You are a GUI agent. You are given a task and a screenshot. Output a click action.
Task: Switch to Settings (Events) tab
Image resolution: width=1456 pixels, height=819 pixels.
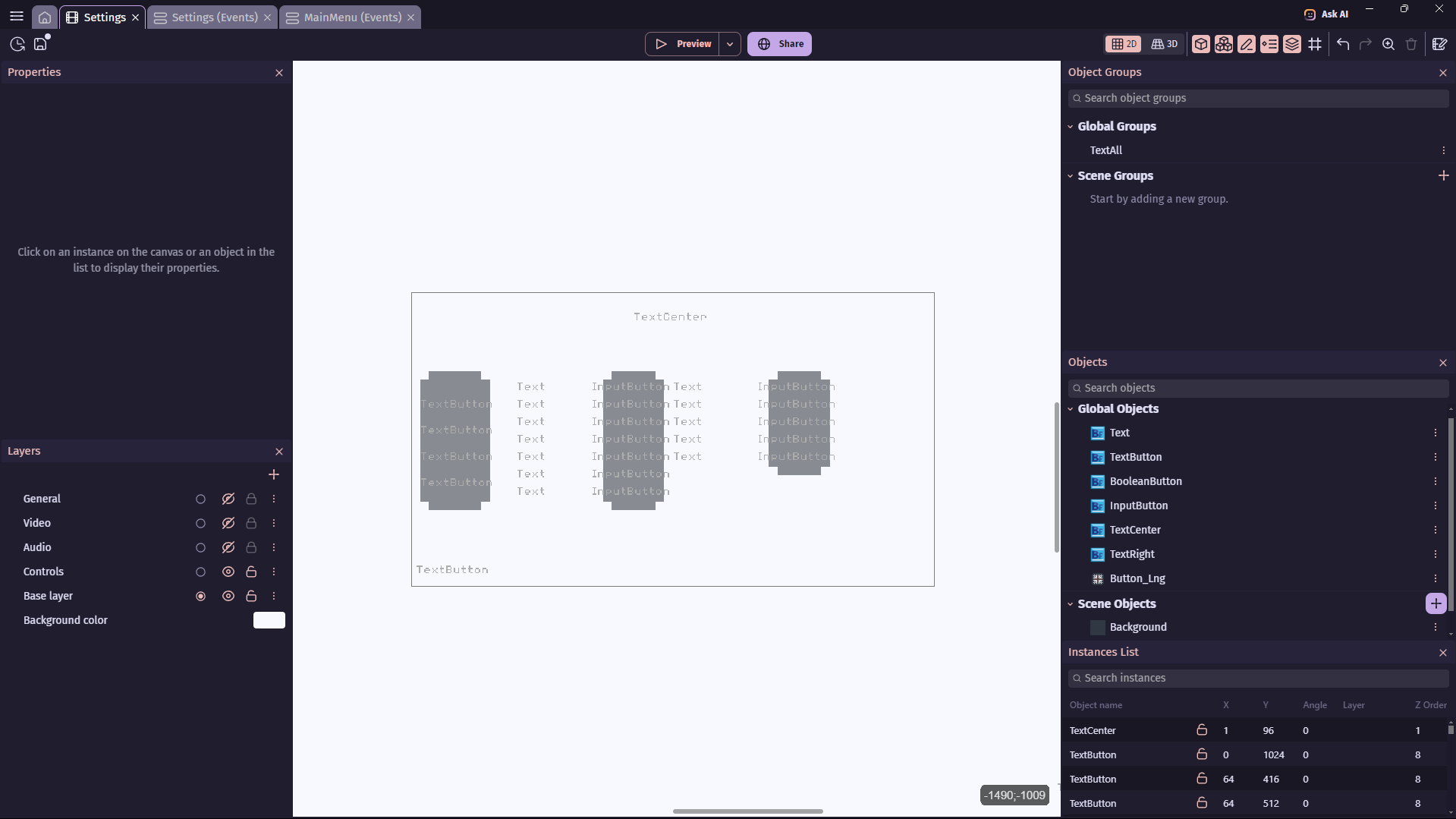click(212, 17)
